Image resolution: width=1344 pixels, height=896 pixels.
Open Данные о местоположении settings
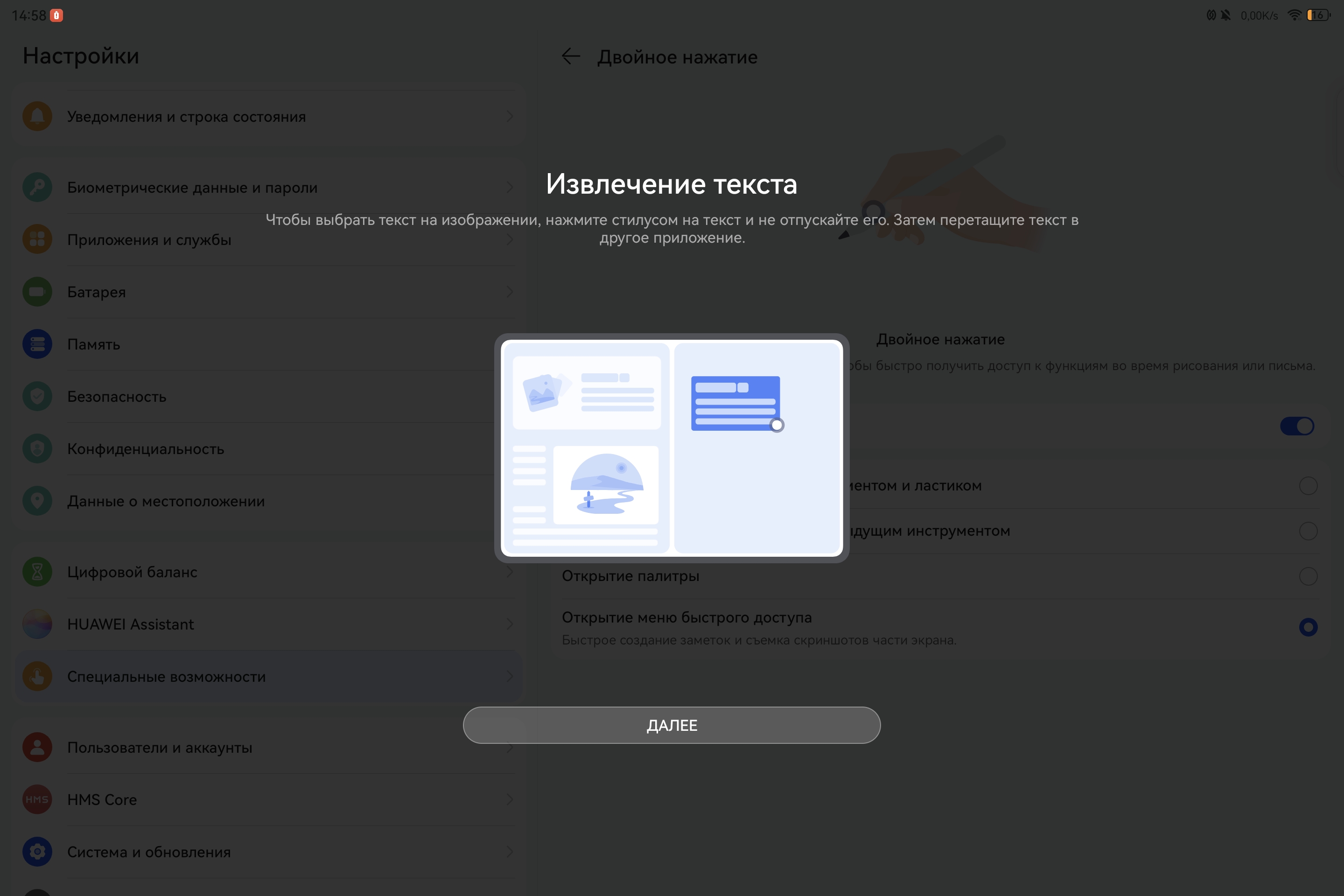(269, 501)
